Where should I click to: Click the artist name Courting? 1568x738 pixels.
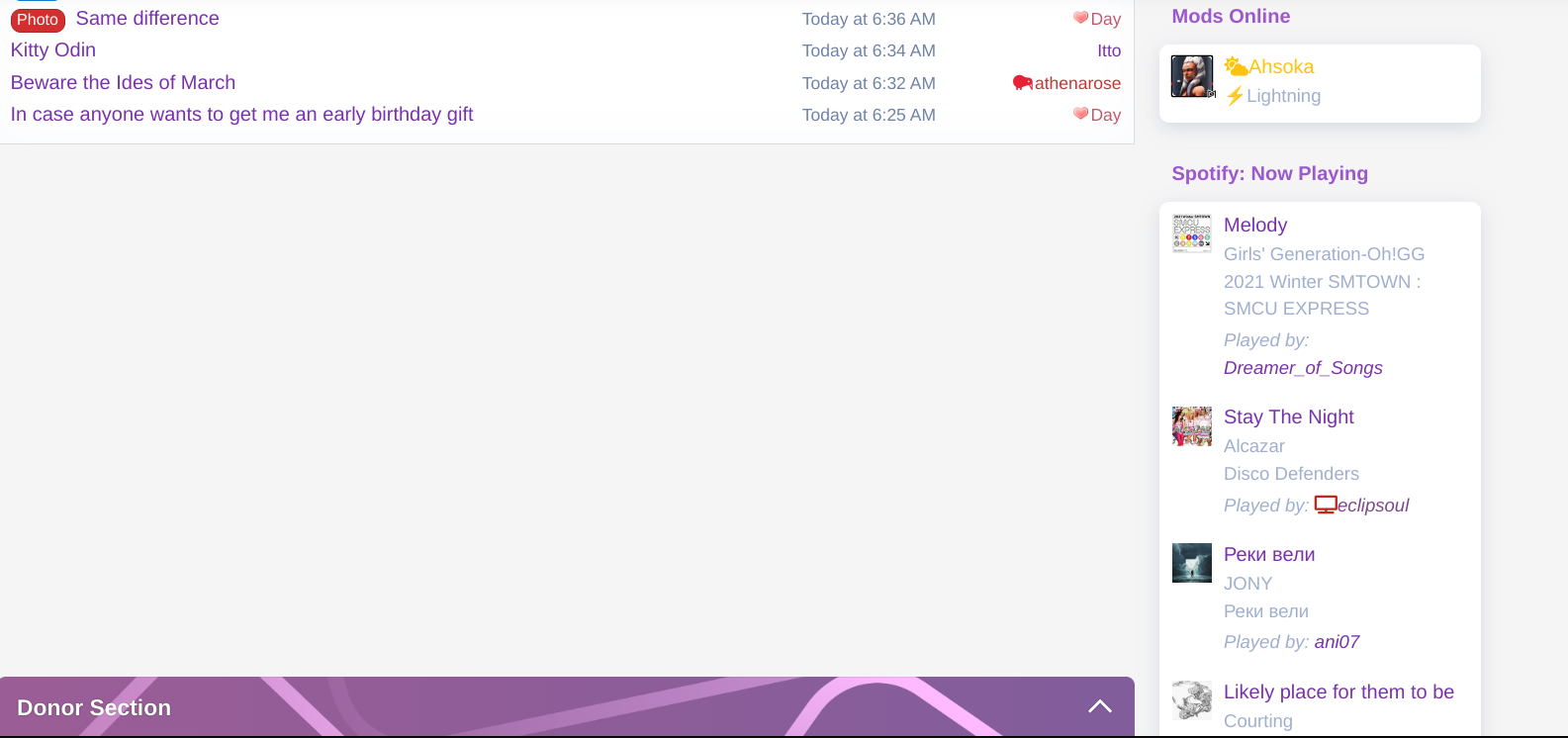(x=1257, y=721)
